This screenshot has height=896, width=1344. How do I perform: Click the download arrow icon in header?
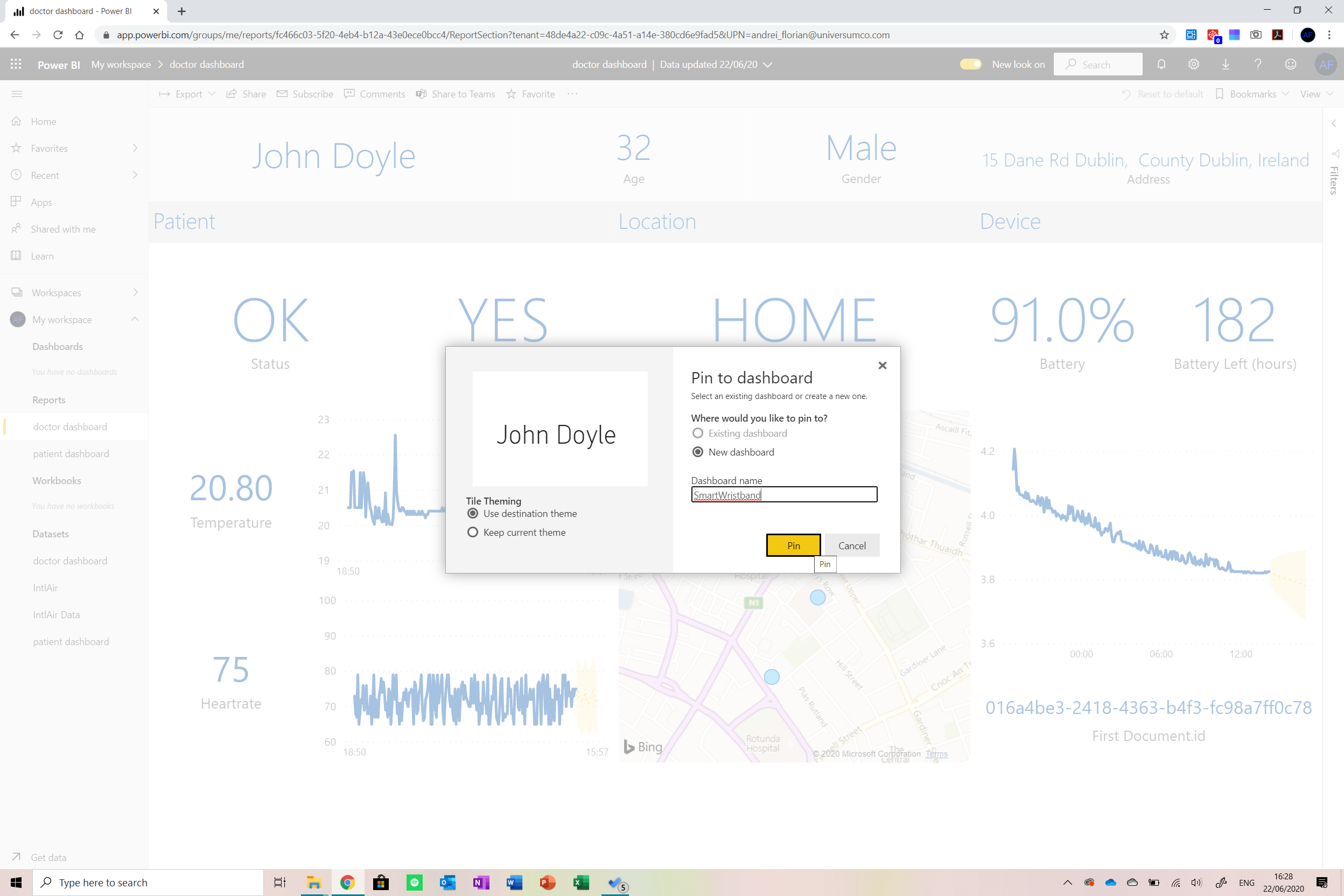coord(1225,64)
